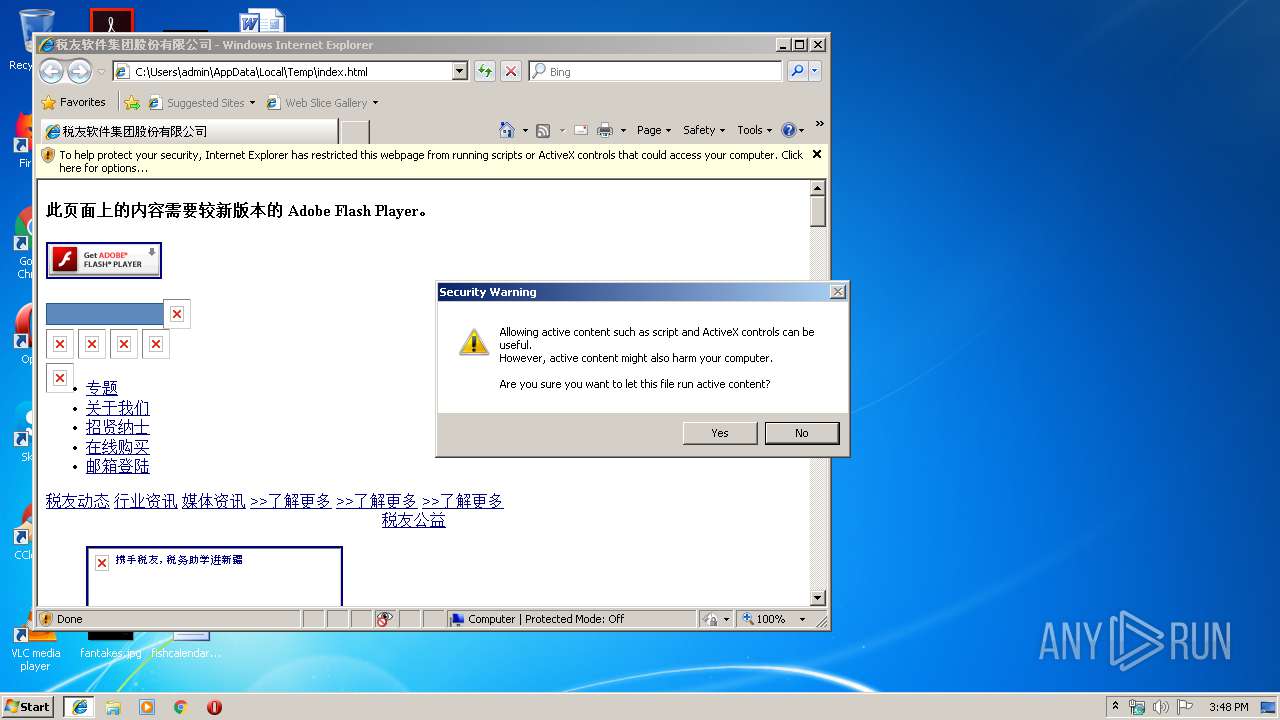This screenshot has width=1280, height=720.
Task: Click the Bing search input box
Action: coord(656,71)
